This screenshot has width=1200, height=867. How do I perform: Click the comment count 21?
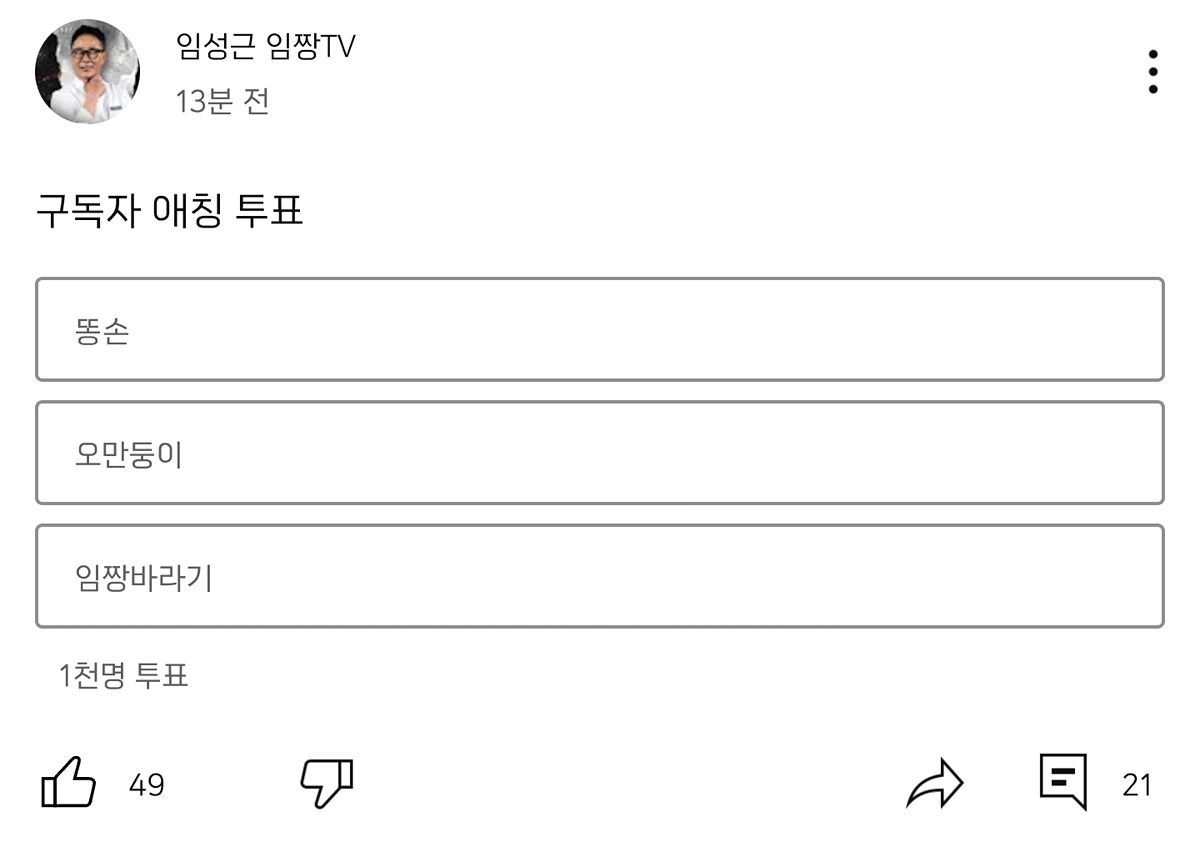tap(1137, 785)
